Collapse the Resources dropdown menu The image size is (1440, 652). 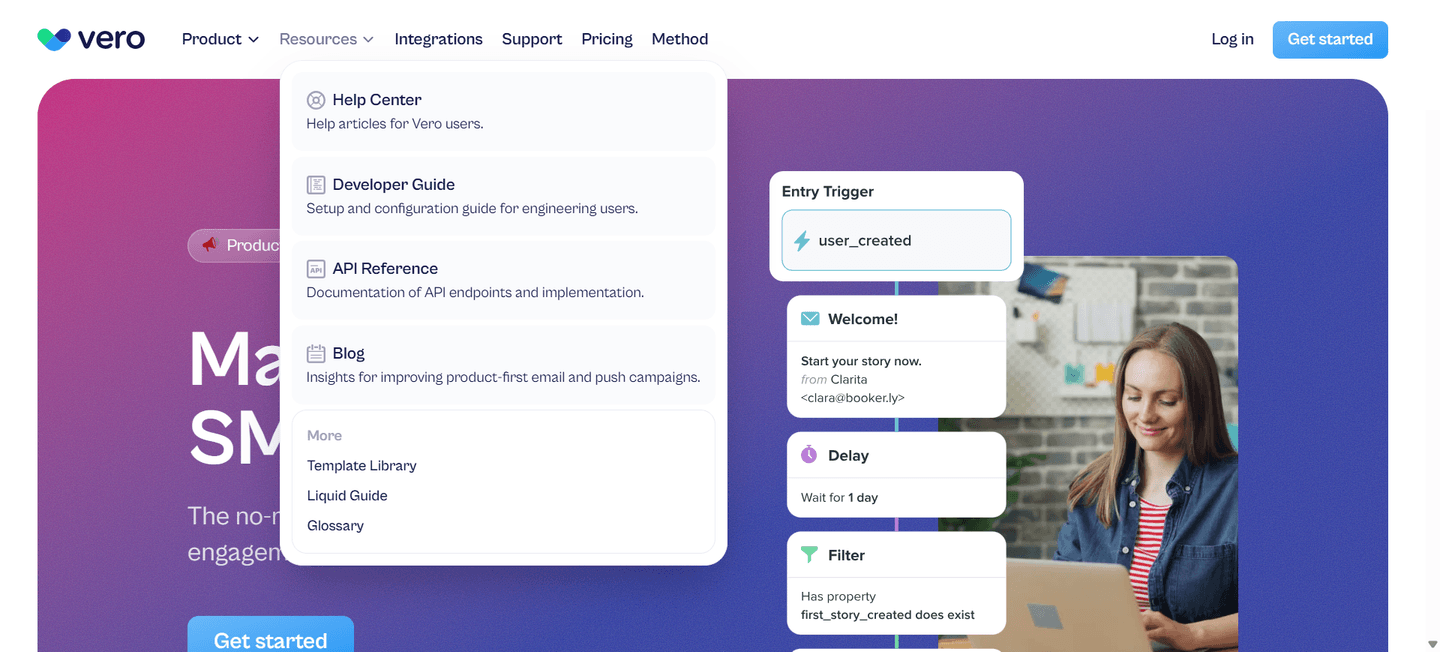[327, 39]
